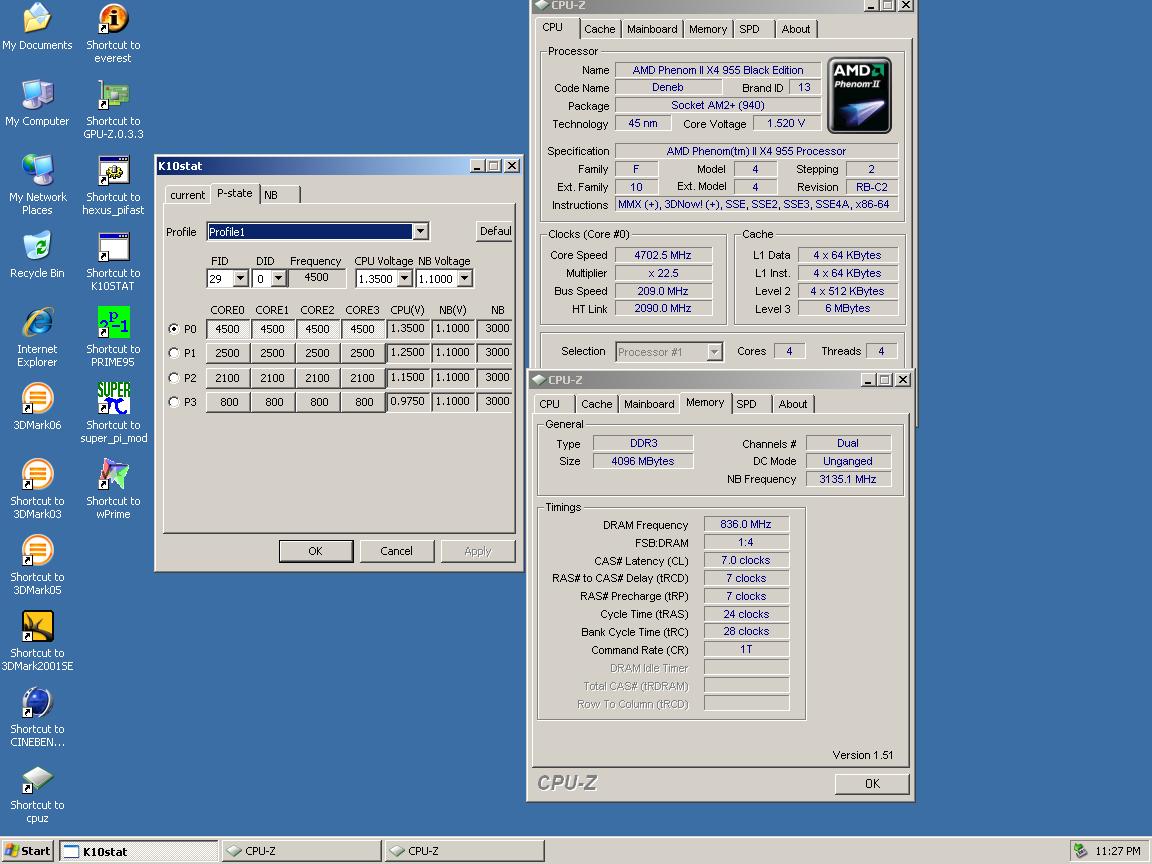Select the P1 state radio button
The height and width of the screenshot is (864, 1152).
click(x=175, y=353)
